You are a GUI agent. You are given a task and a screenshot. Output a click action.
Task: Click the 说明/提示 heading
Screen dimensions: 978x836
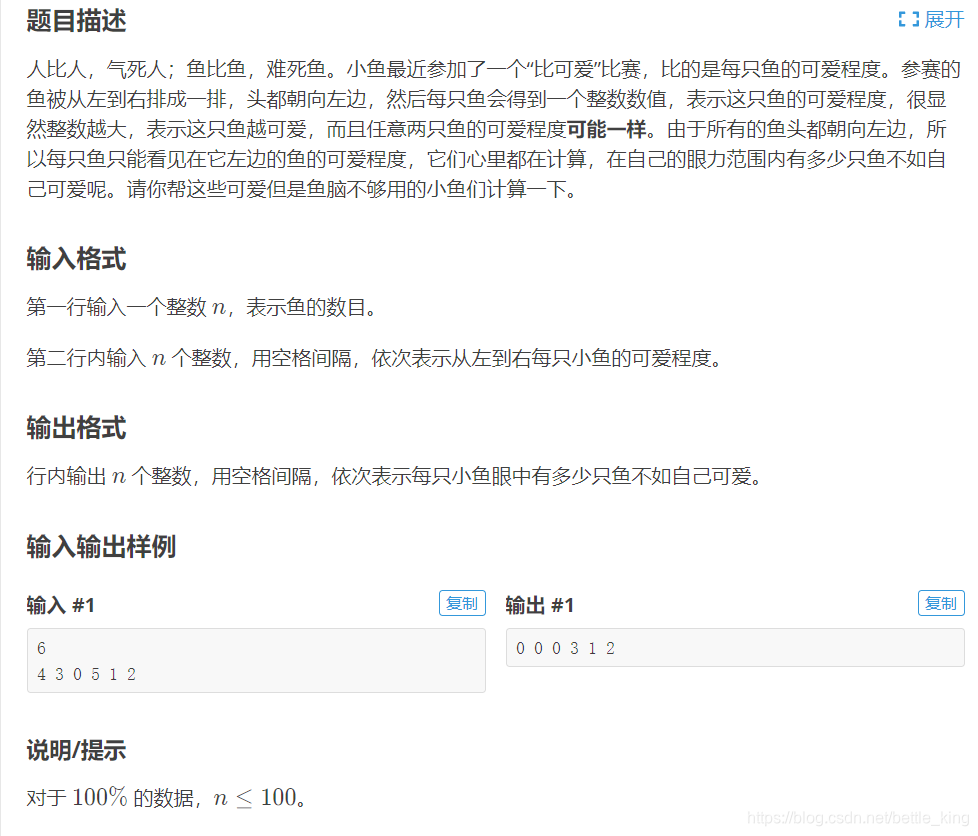pyautogui.click(x=76, y=750)
